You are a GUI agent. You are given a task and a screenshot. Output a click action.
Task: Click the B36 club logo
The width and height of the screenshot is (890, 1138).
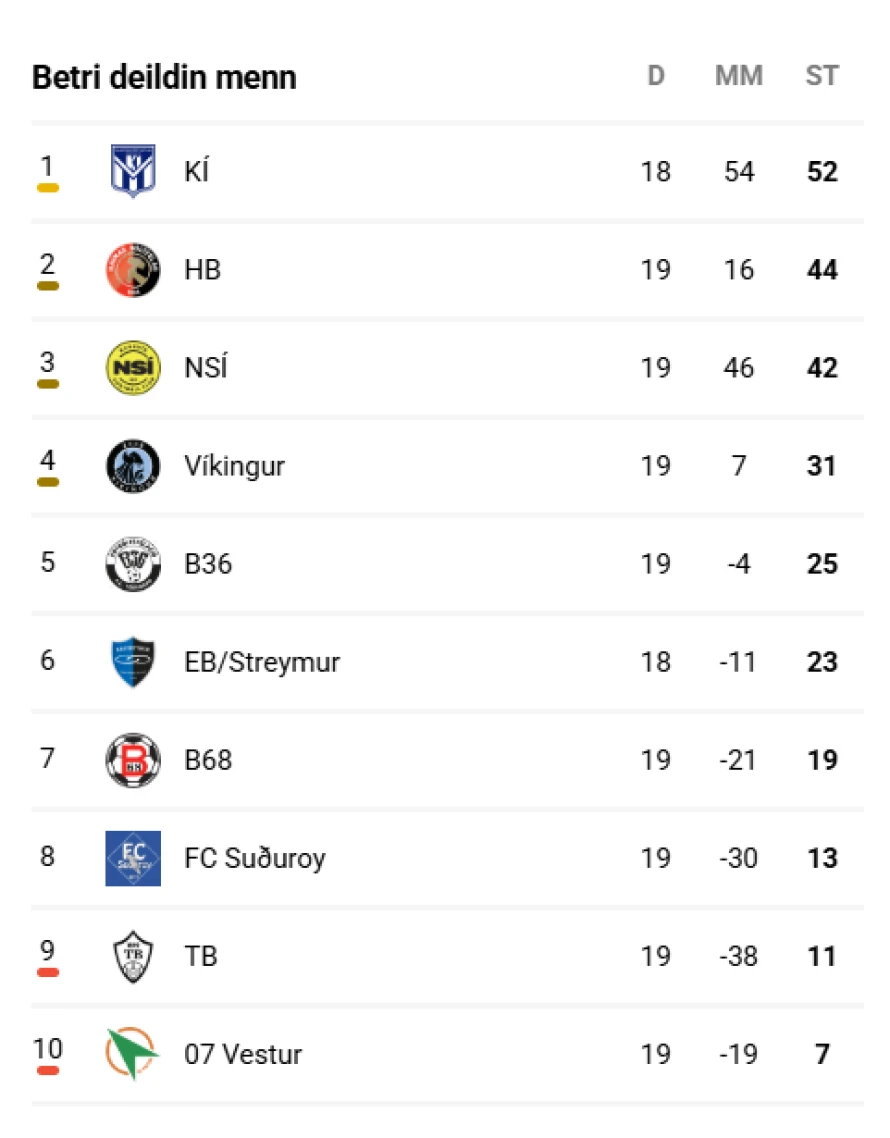click(x=133, y=564)
